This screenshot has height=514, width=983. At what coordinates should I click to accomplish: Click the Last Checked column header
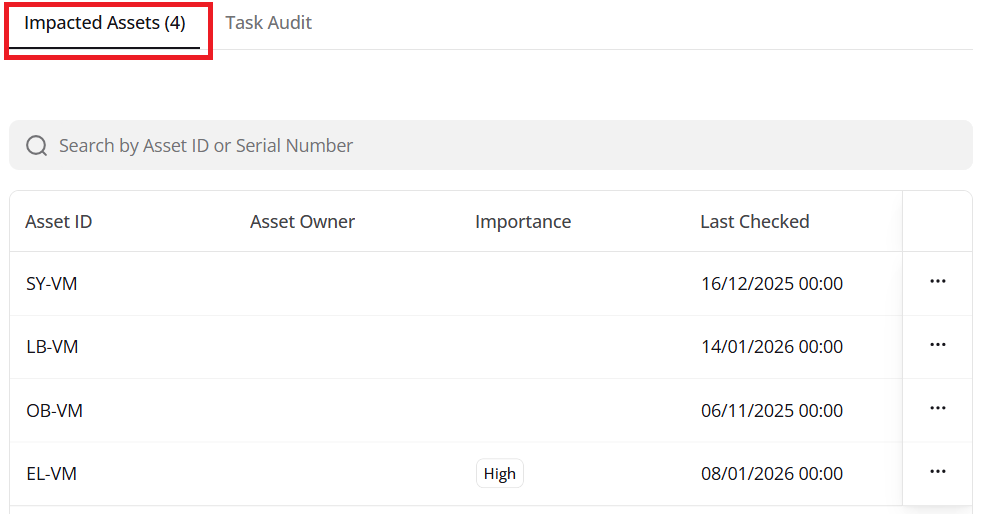click(754, 222)
